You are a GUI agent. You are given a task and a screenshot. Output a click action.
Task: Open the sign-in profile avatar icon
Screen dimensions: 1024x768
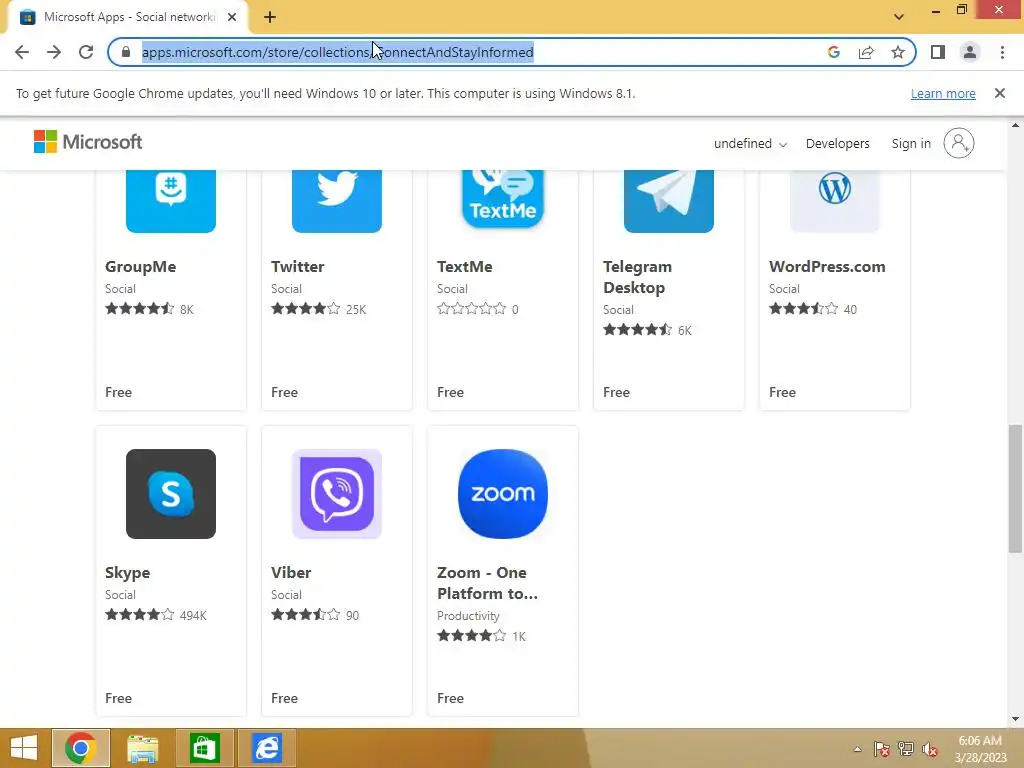[x=958, y=143]
